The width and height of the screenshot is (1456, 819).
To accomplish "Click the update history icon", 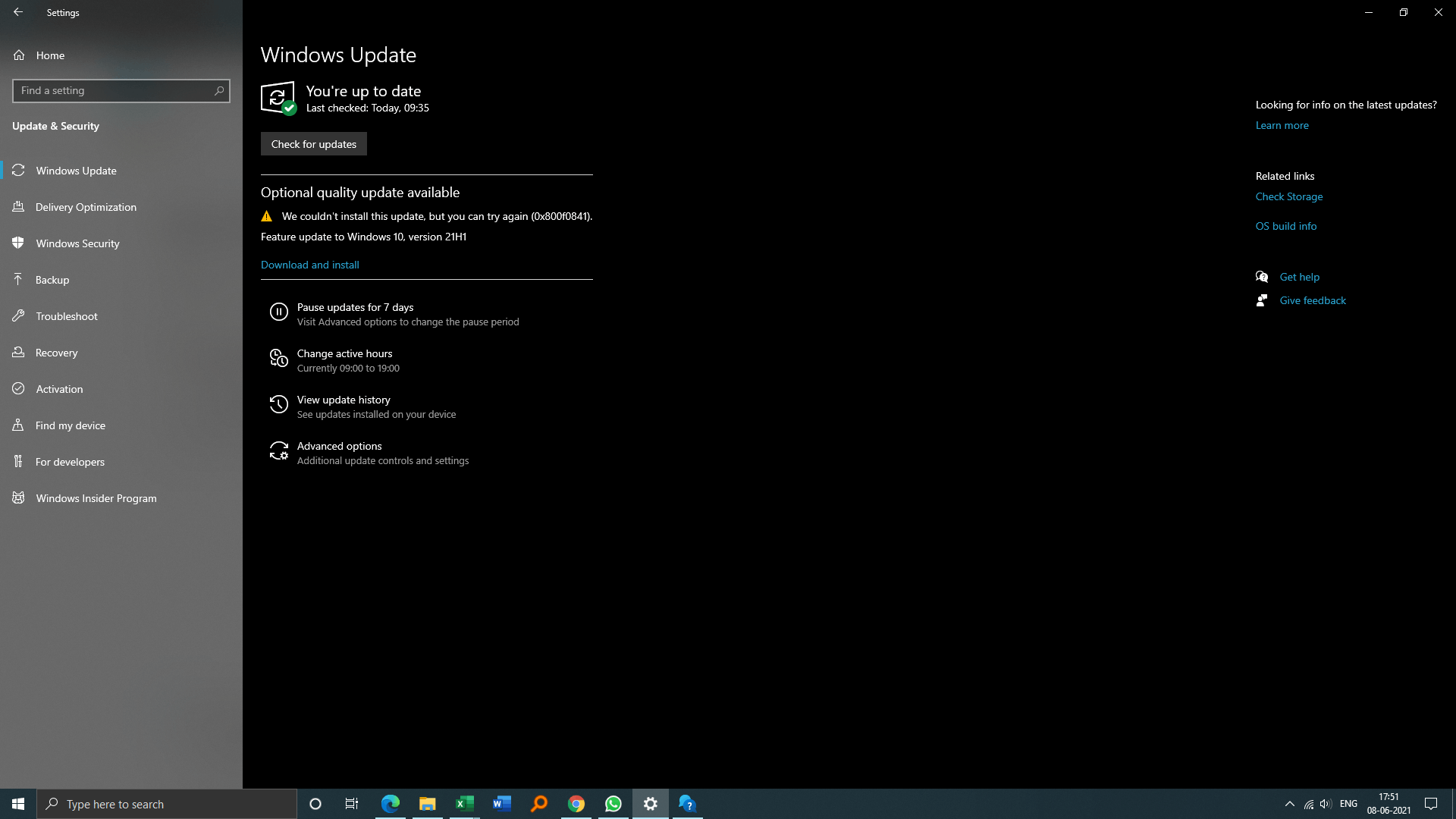I will click(x=279, y=404).
